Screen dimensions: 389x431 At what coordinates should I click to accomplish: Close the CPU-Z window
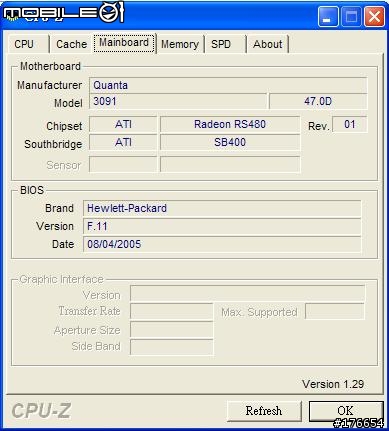click(x=374, y=16)
